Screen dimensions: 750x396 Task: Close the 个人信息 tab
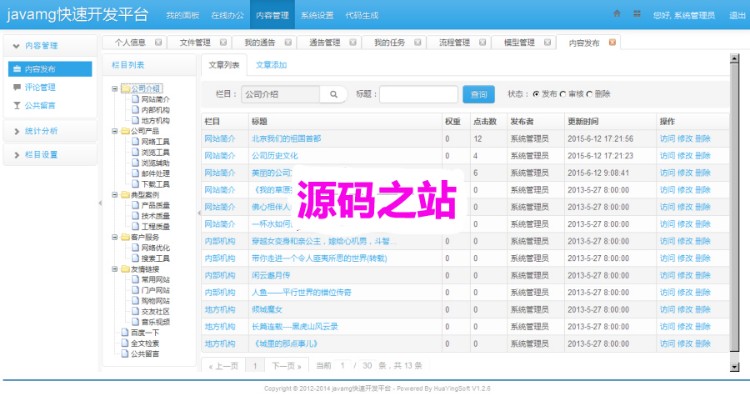click(x=158, y=42)
